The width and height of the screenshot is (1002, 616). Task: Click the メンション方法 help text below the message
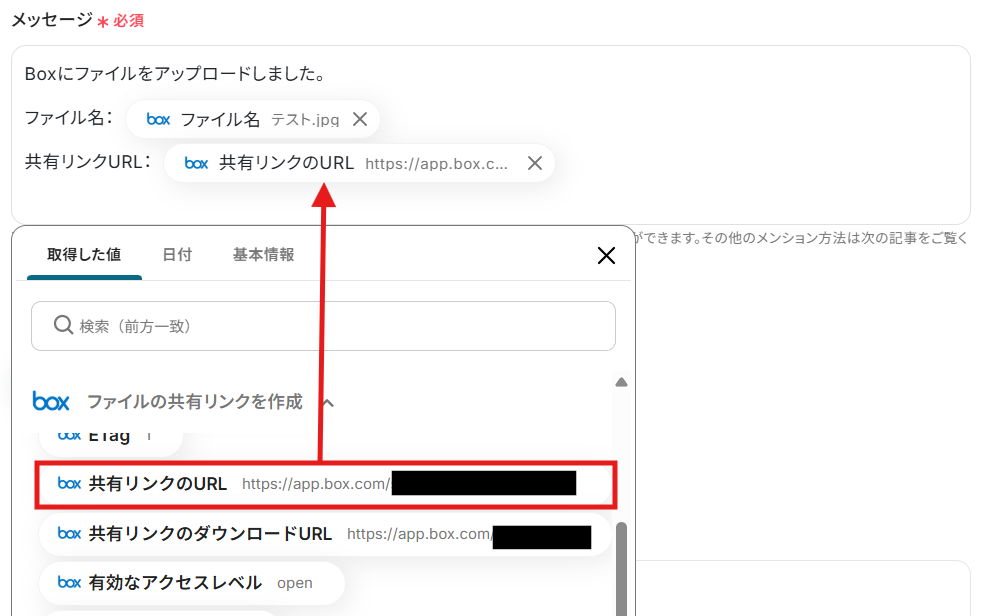(x=801, y=238)
